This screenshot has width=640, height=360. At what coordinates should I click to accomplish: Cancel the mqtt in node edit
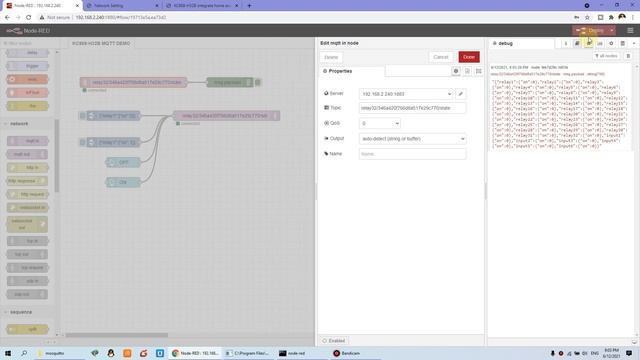pyautogui.click(x=441, y=57)
